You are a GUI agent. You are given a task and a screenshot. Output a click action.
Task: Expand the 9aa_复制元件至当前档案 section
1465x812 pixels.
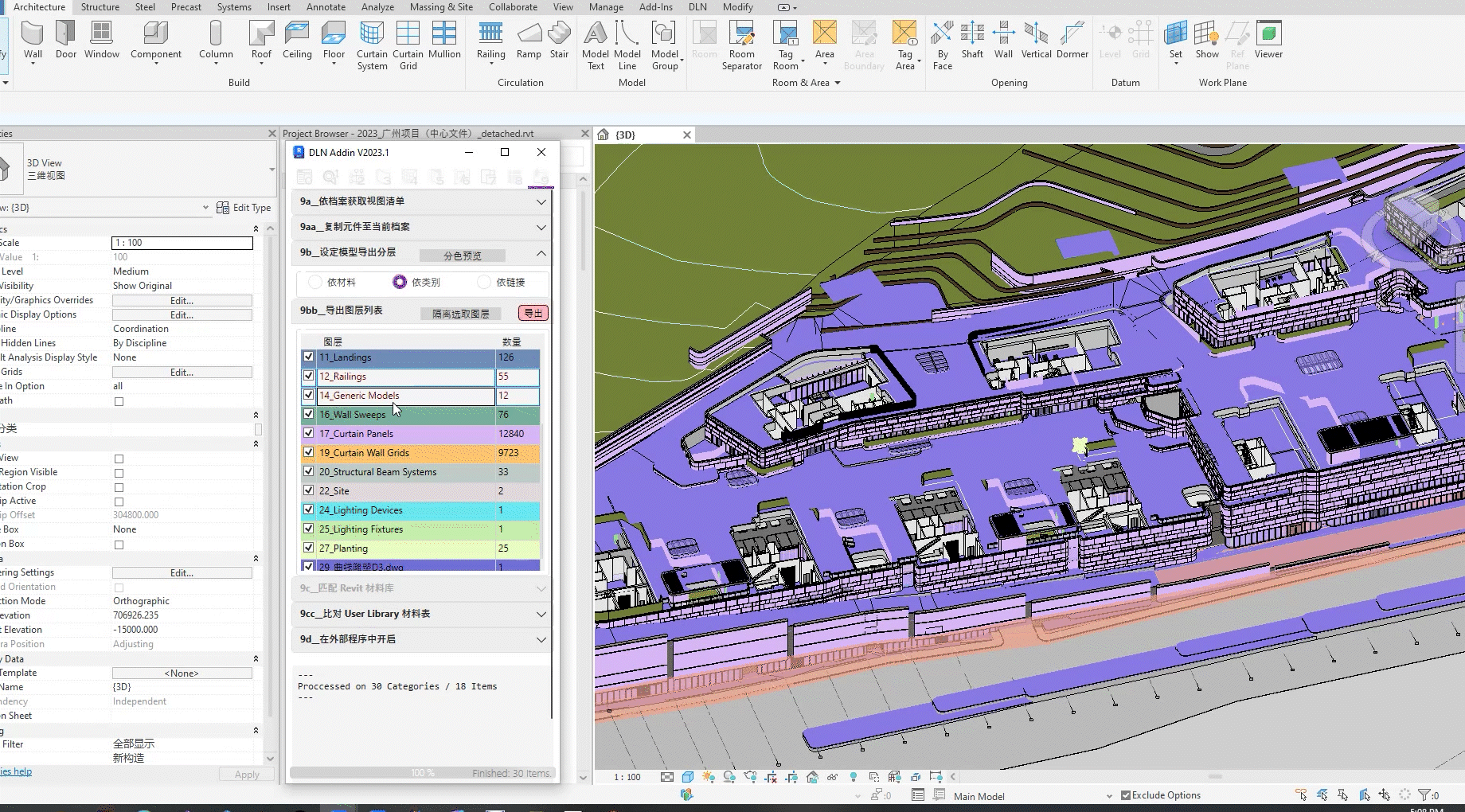(541, 227)
